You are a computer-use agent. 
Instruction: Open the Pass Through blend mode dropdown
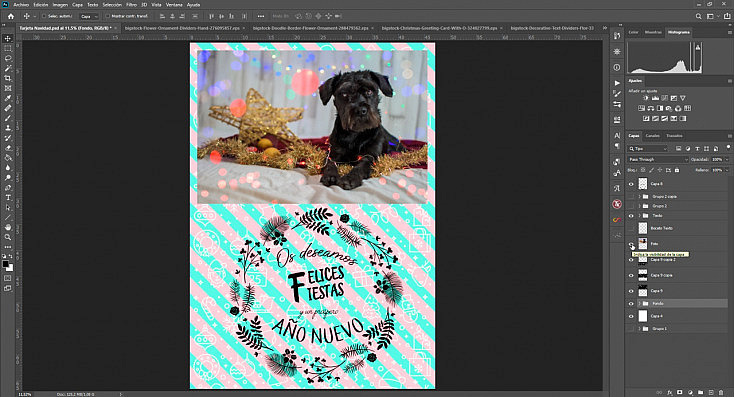(x=658, y=160)
